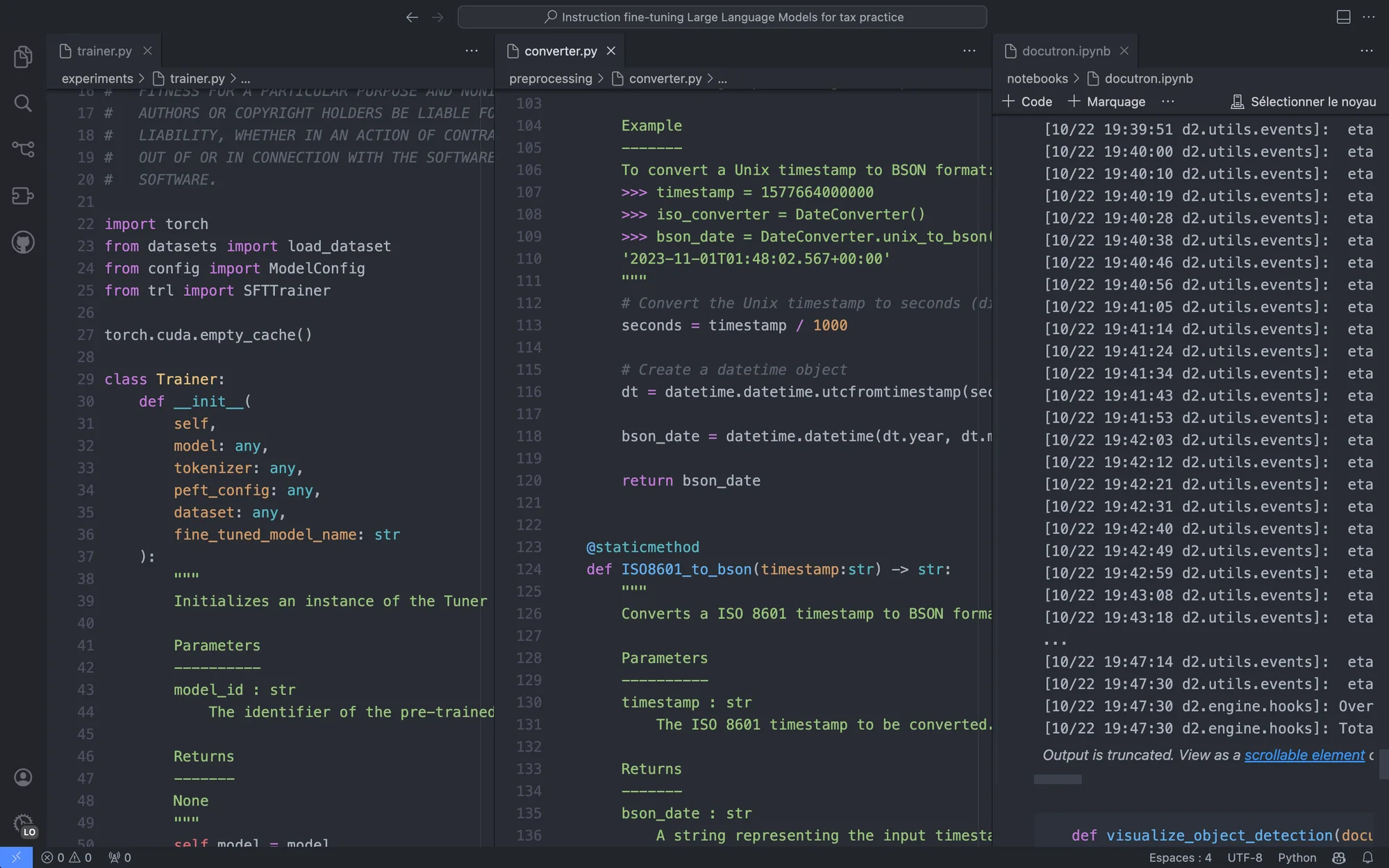Open the Search view icon
Image resolution: width=1389 pixels, height=868 pixels.
point(23,103)
